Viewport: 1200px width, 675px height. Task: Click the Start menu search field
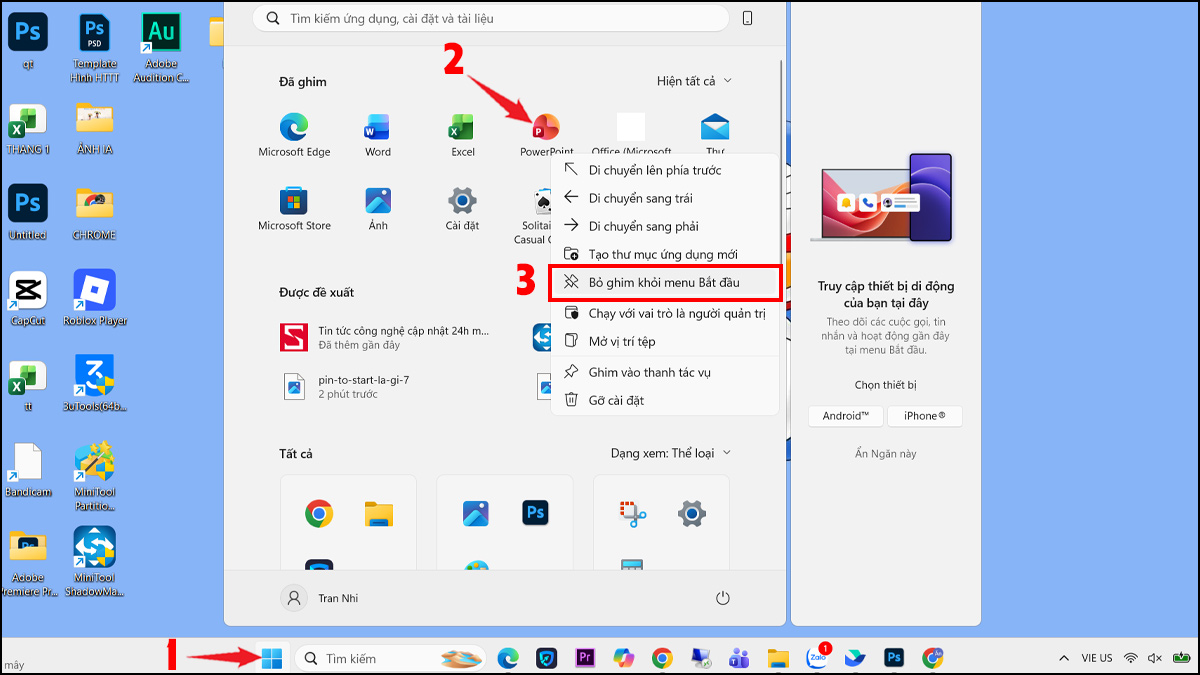click(491, 18)
